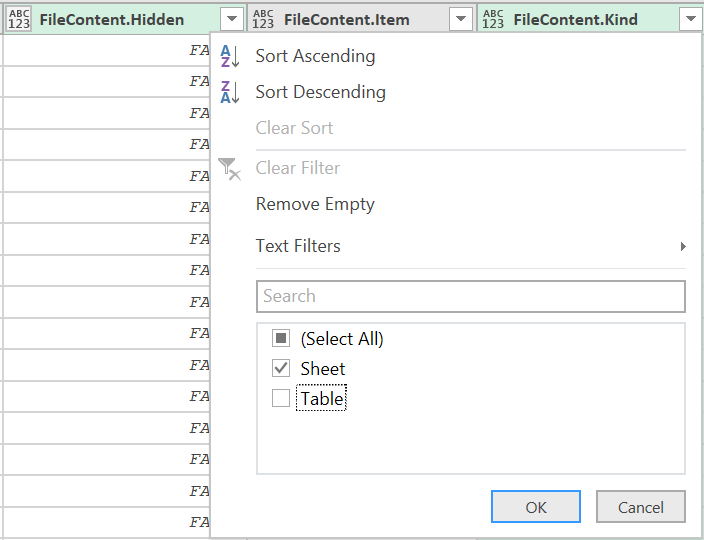The image size is (704, 540).
Task: Open the FileContent.Item column filter dropdown
Action: point(461,19)
